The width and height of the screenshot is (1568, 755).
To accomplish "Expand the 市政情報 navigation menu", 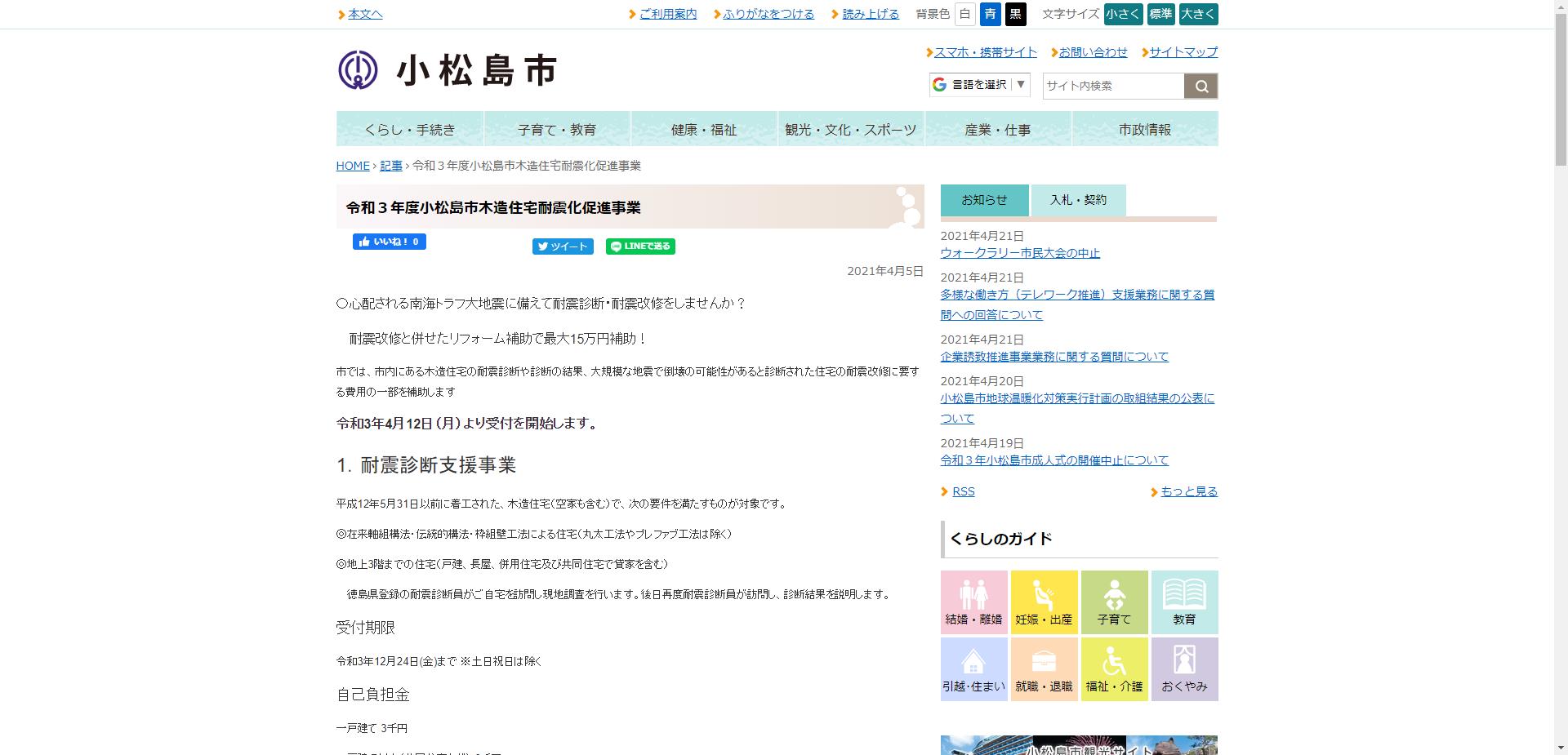I will pos(1145,128).
